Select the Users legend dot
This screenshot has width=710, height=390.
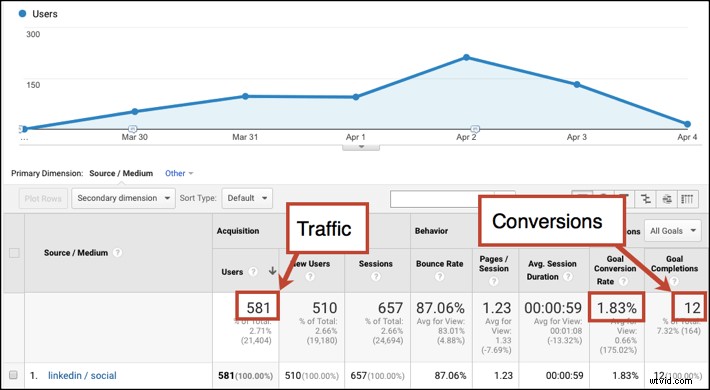click(22, 14)
